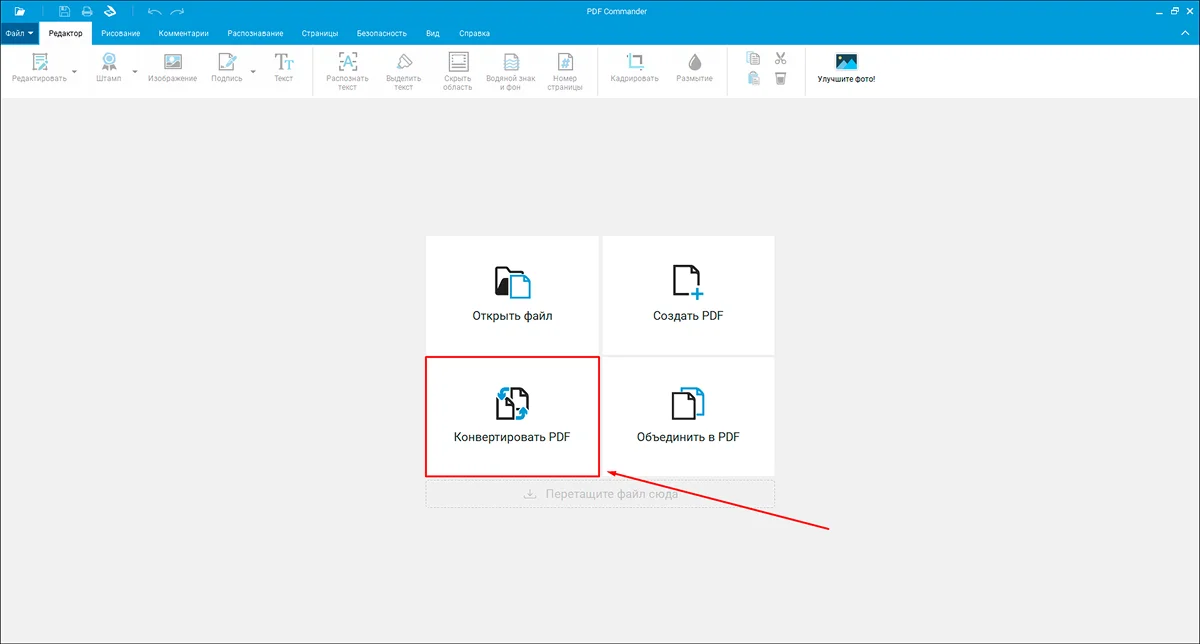Viewport: 1200px width, 644px height.
Task: Click the open folder icon in title bar
Action: click(20, 11)
